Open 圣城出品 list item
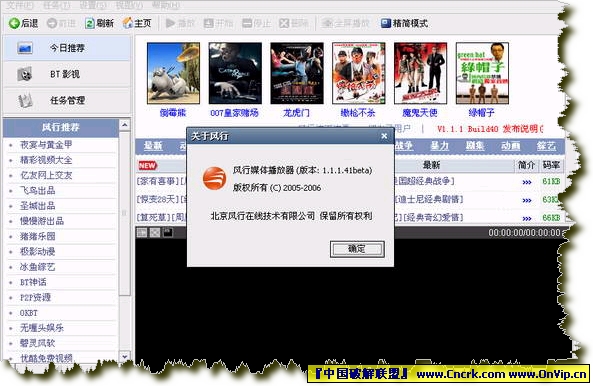This screenshot has height=386, width=593. [x=37, y=206]
